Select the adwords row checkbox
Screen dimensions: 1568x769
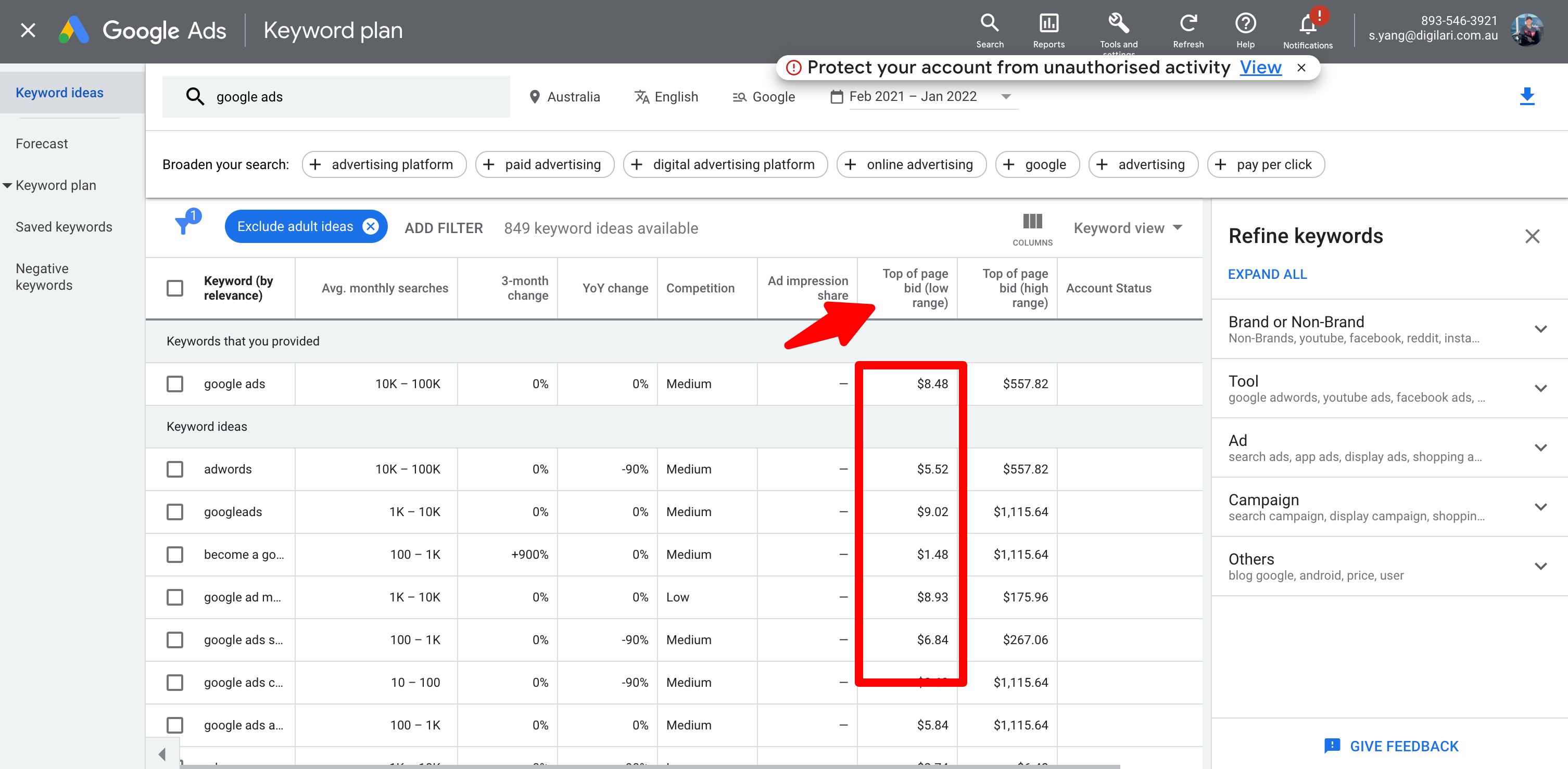pyautogui.click(x=175, y=469)
